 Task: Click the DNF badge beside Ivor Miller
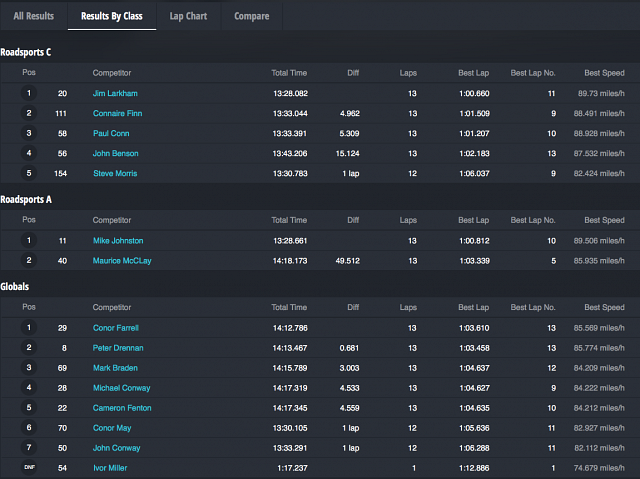29,467
